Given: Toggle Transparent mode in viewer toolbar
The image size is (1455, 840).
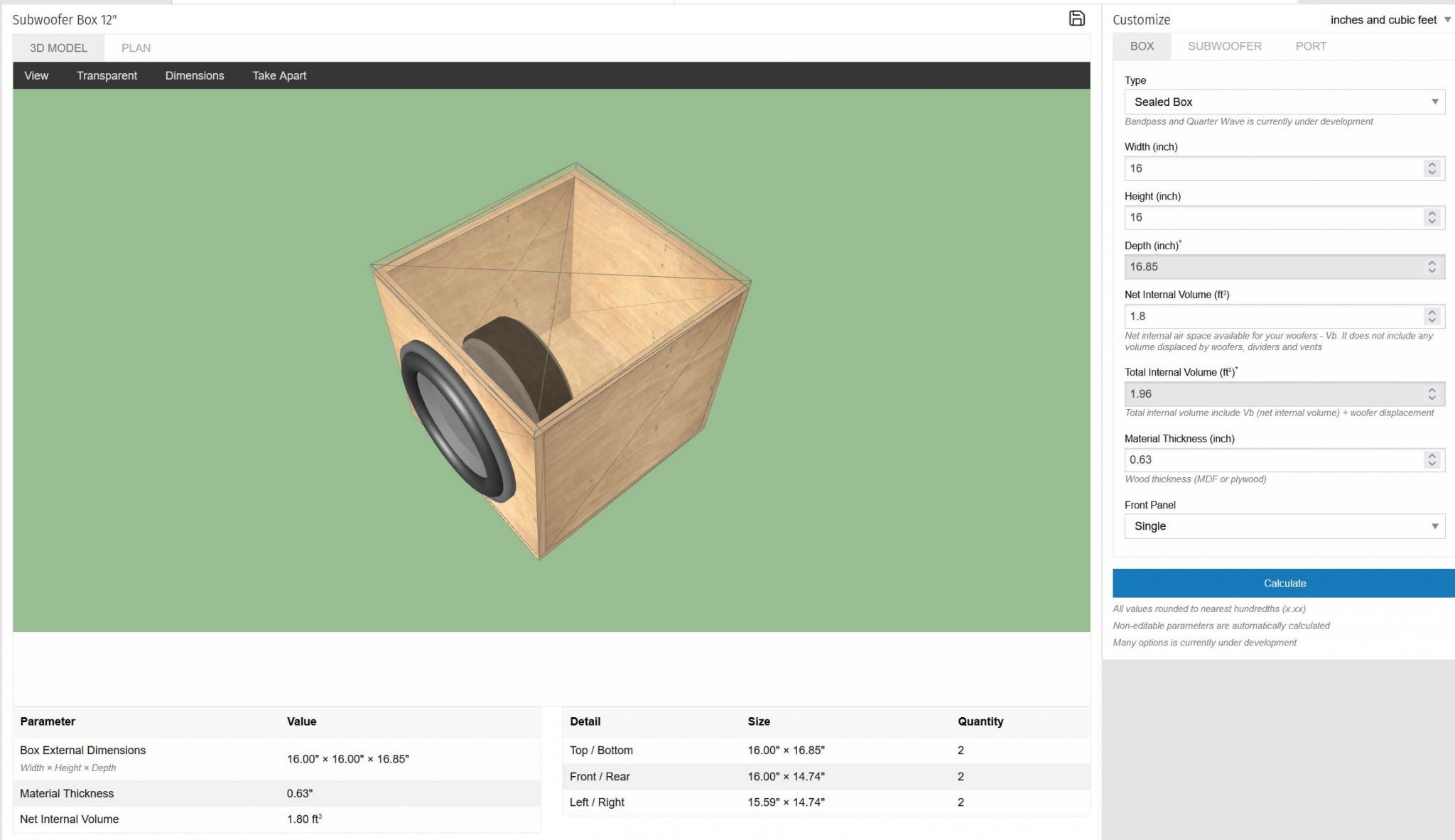Looking at the screenshot, I should 107,75.
